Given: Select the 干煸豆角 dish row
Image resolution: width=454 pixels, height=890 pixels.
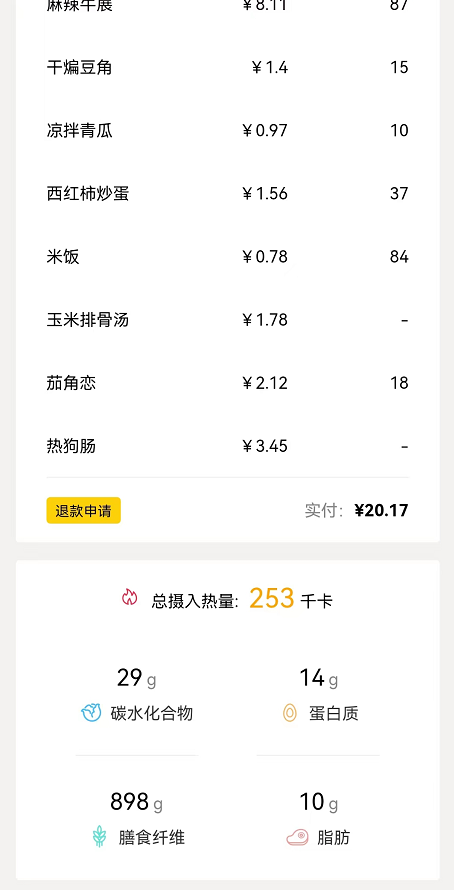Looking at the screenshot, I should (x=228, y=68).
